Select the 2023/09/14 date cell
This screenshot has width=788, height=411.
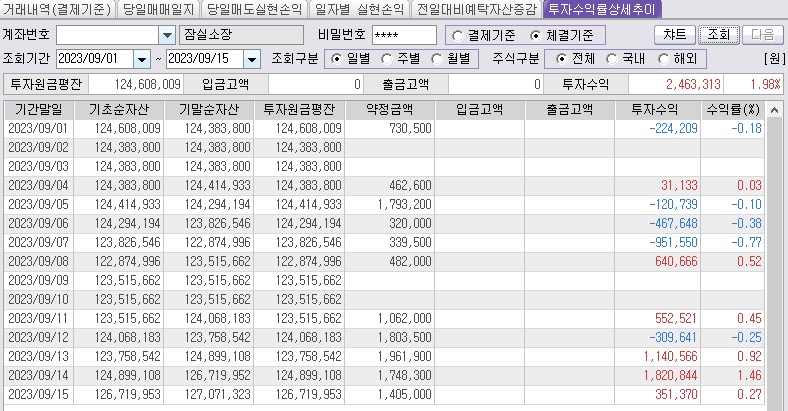click(39, 376)
